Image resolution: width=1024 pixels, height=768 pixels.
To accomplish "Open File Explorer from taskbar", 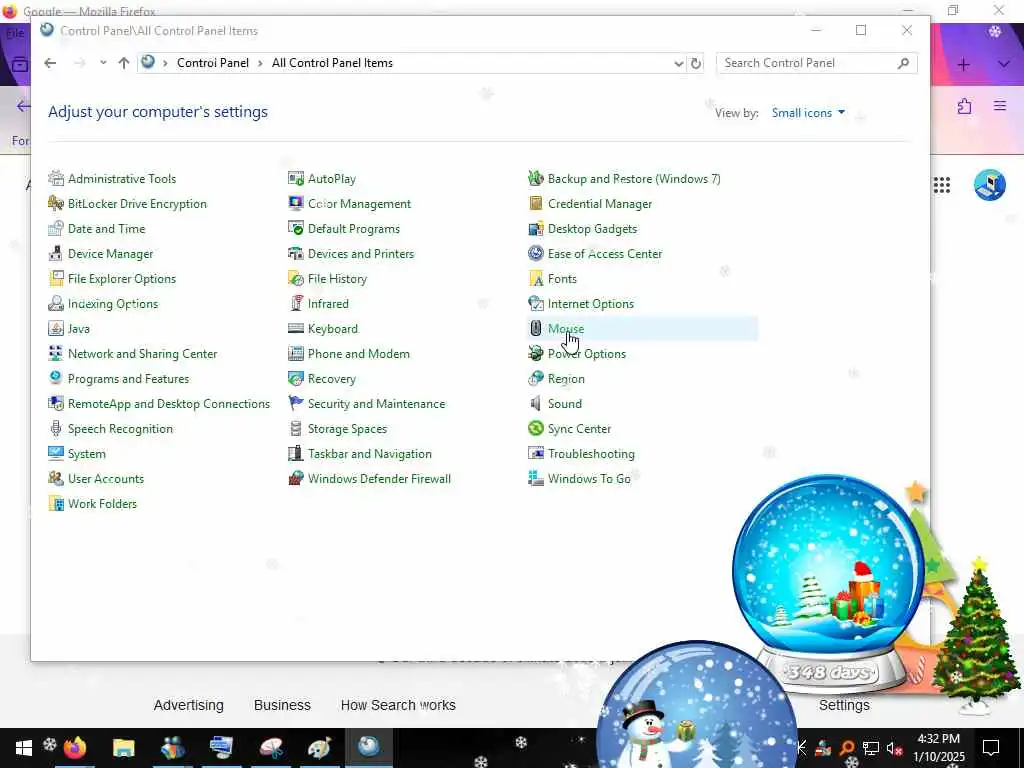I will [123, 748].
